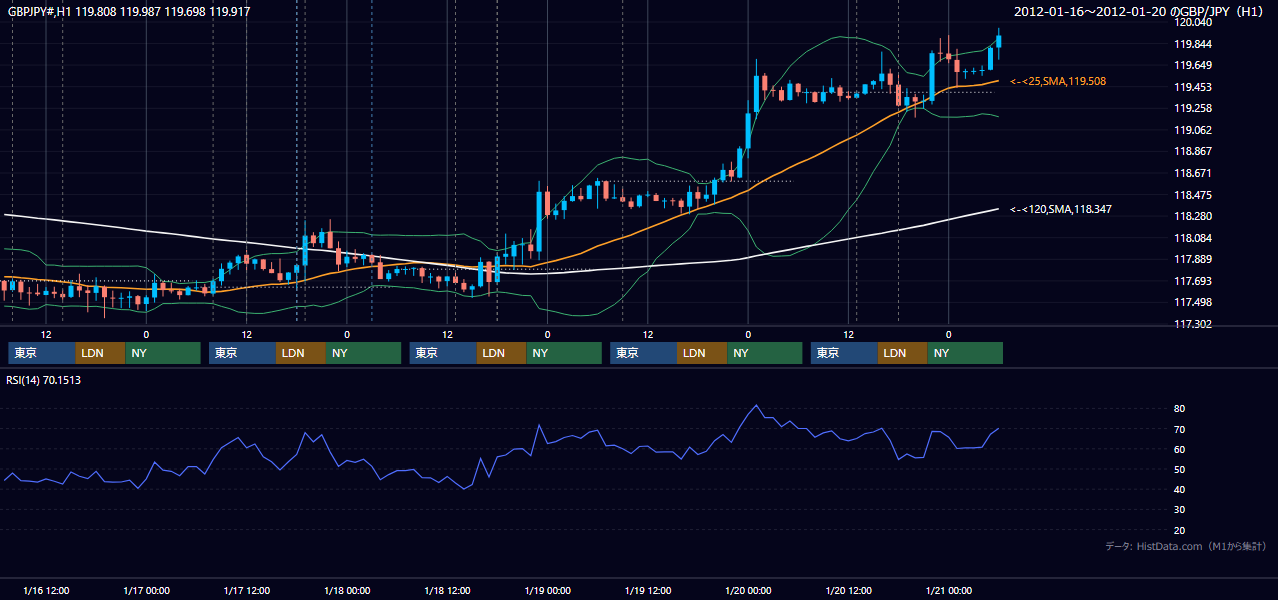Click price axis value 117.302
The height and width of the screenshot is (600, 1278).
coord(1193,325)
